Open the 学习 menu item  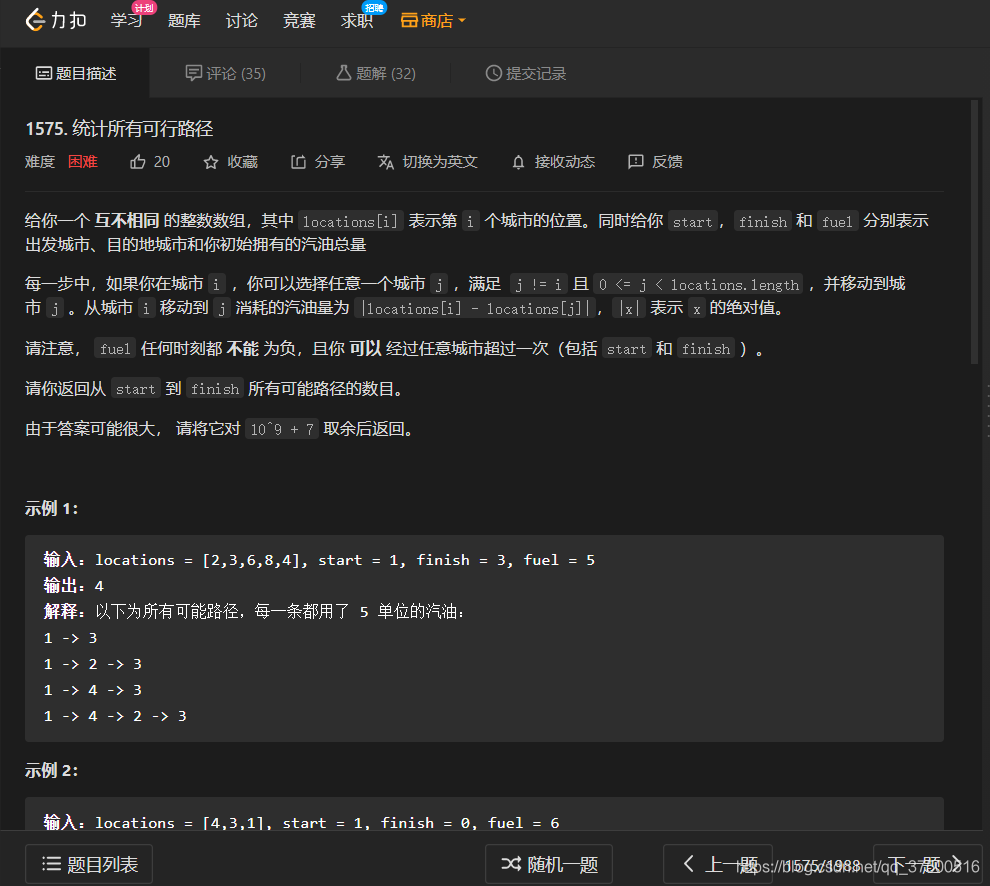point(126,20)
